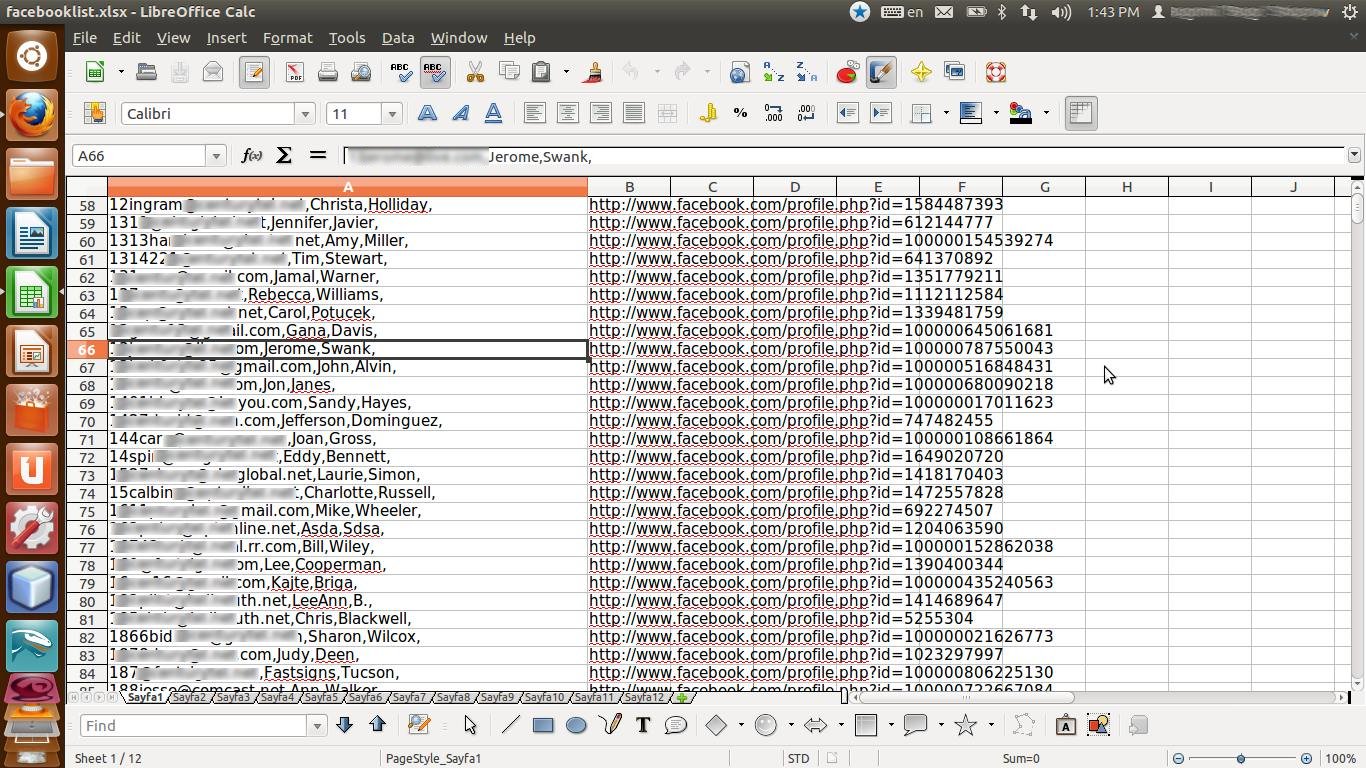Toggle AutoSpellcheck button
Viewport: 1366px width, 768px height.
(x=433, y=72)
